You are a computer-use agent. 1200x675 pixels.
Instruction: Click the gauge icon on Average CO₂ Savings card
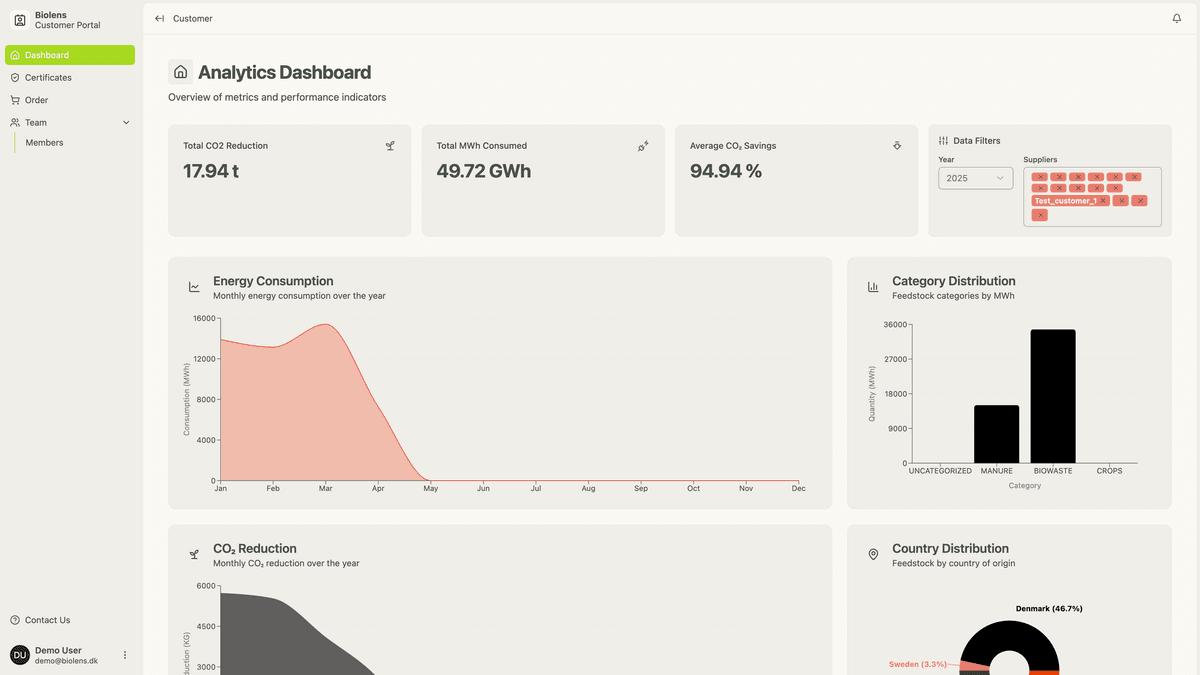[896, 145]
